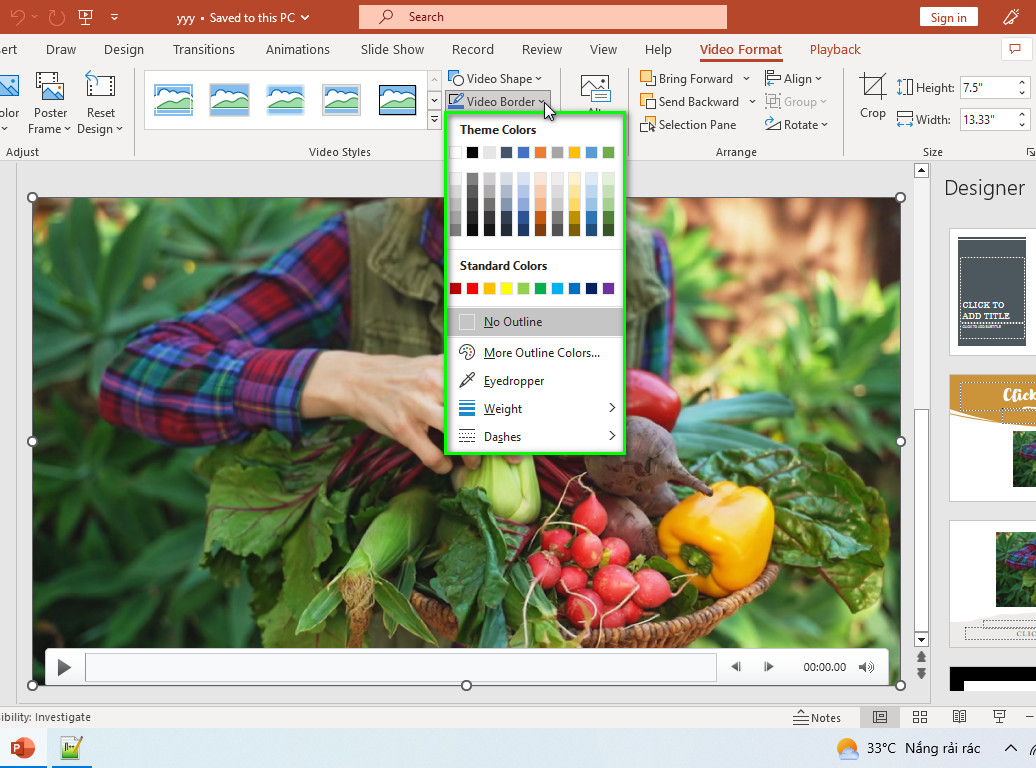The height and width of the screenshot is (768, 1036).
Task: Switch to the Animations tab
Action: pos(297,50)
